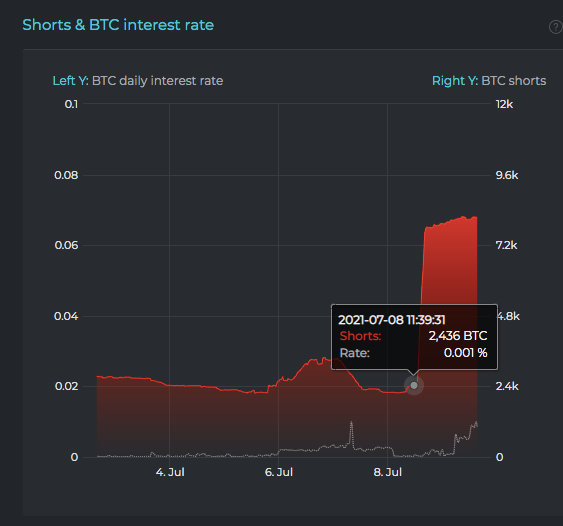This screenshot has height=526, width=563.
Task: Click the 6. Jul x-axis label
Action: (279, 472)
